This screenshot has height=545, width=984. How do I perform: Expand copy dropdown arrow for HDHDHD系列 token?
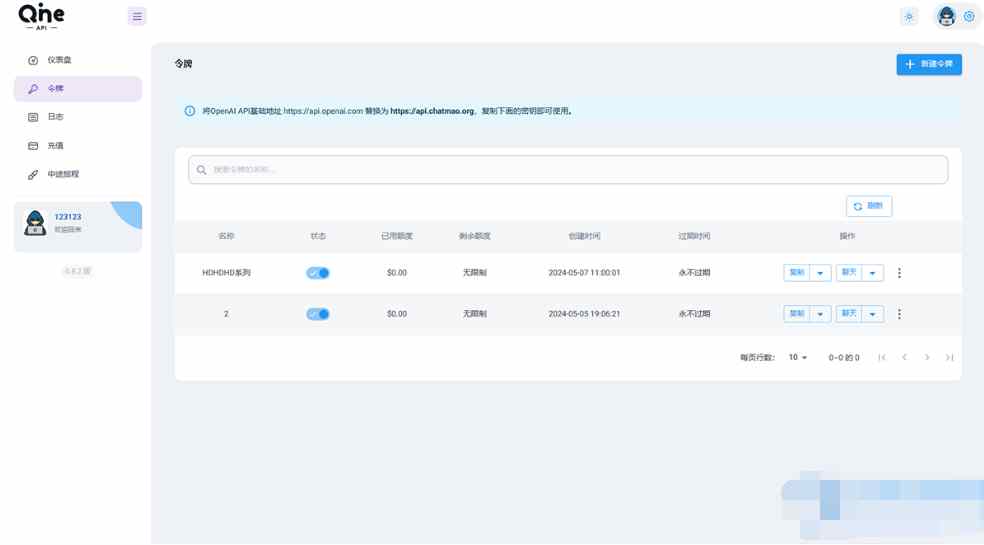[820, 273]
